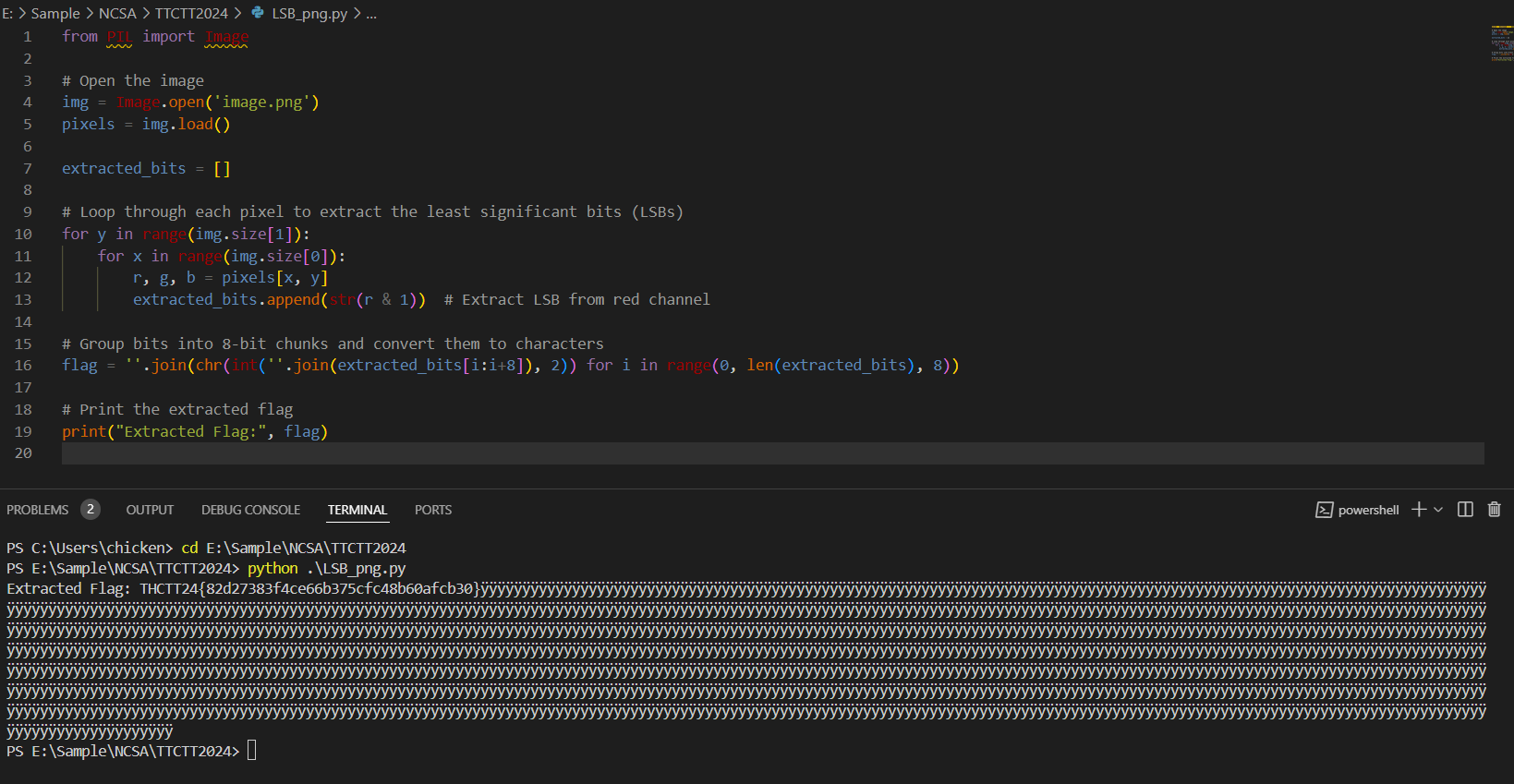Click the minimap code overview

[x=1501, y=43]
